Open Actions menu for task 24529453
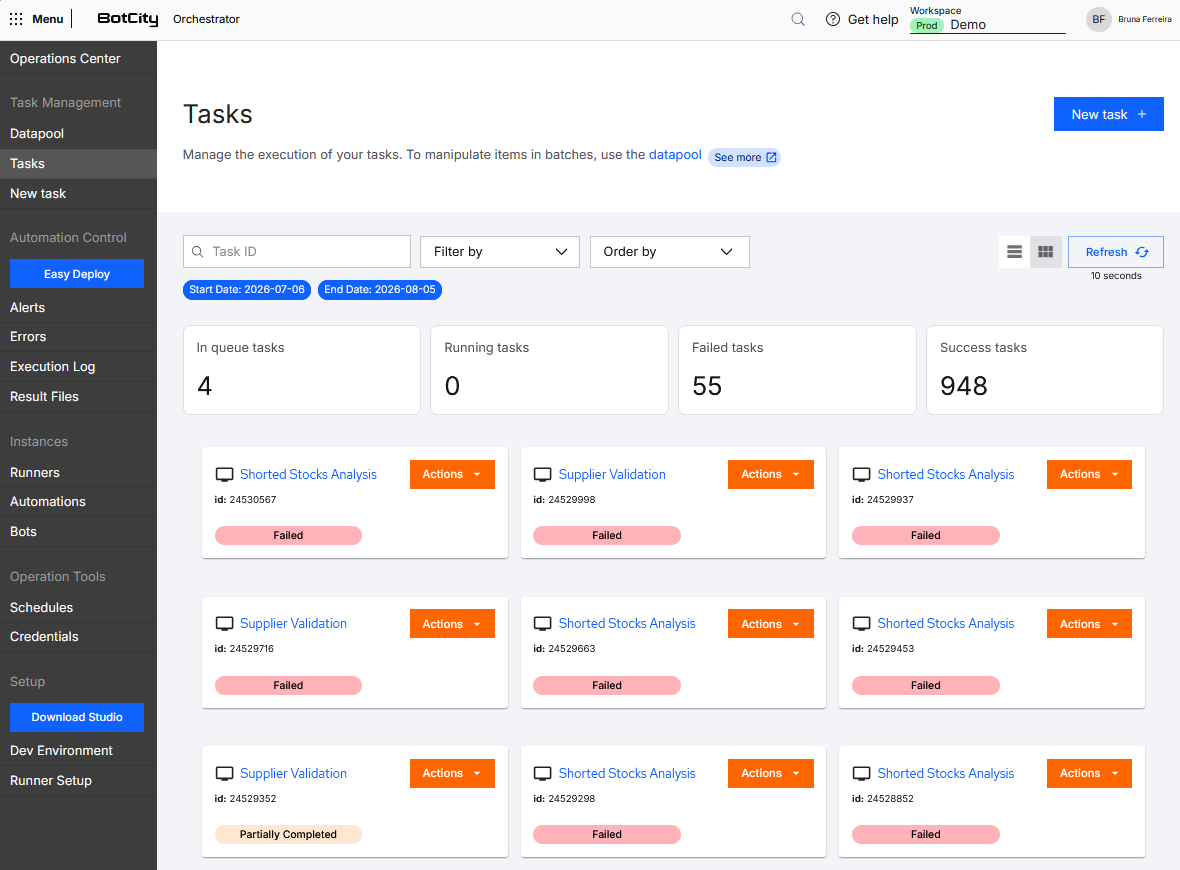The height and width of the screenshot is (870, 1180). tap(1089, 624)
